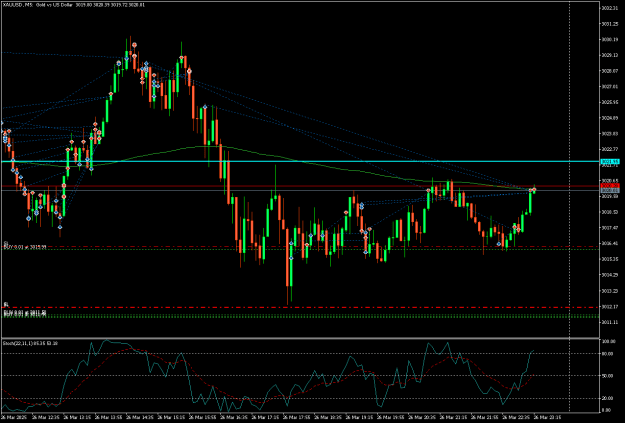Select the BUY 0.01 order label near 3015.99
Viewport: 625px width, 423px height.
pos(25,247)
